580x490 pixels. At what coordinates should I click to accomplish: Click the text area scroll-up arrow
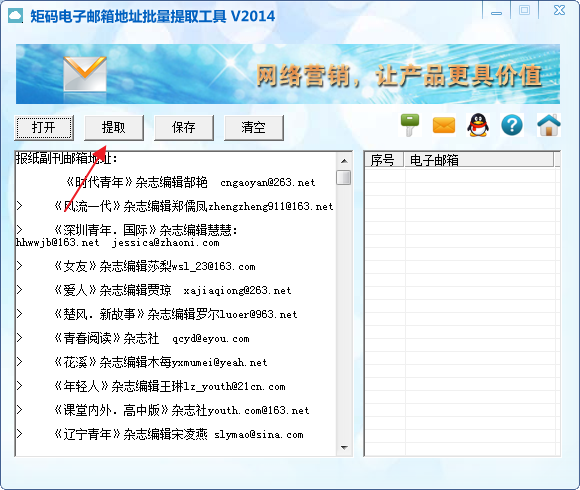344,161
